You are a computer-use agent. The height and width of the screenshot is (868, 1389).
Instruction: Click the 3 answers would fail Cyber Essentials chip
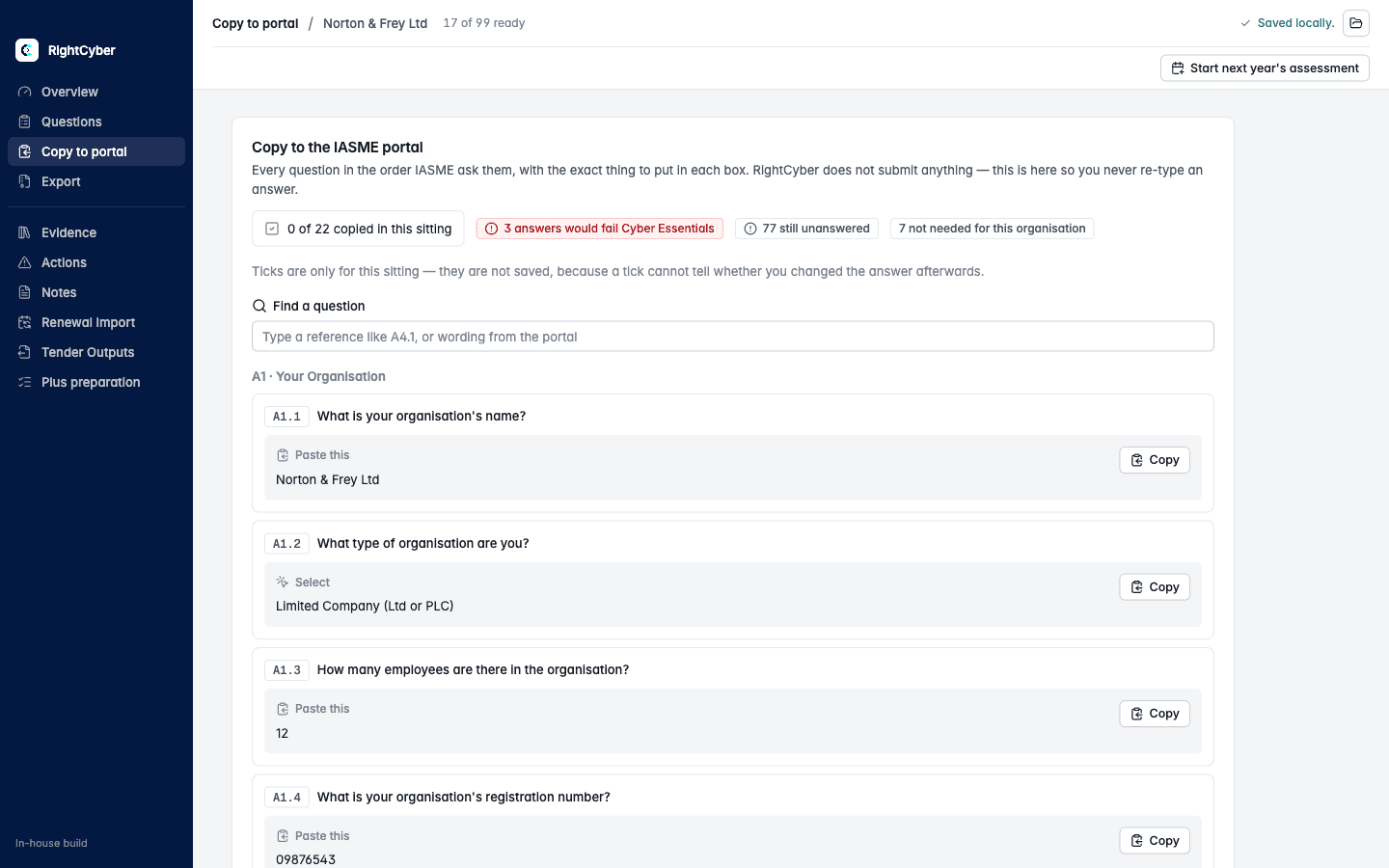(600, 229)
